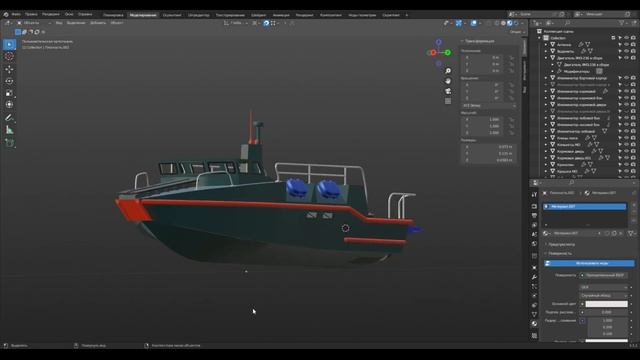The height and width of the screenshot is (360, 640).
Task: Select the Rotate tool
Action: pyautogui.click(x=9, y=81)
